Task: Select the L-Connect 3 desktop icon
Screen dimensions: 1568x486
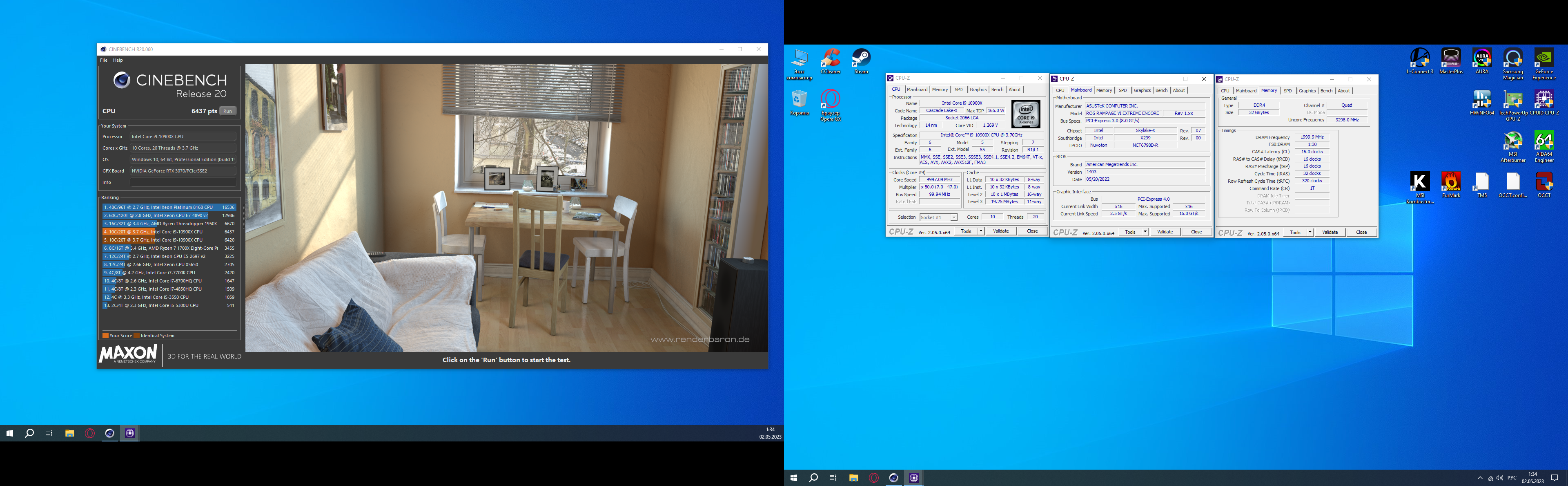Action: (x=1420, y=61)
